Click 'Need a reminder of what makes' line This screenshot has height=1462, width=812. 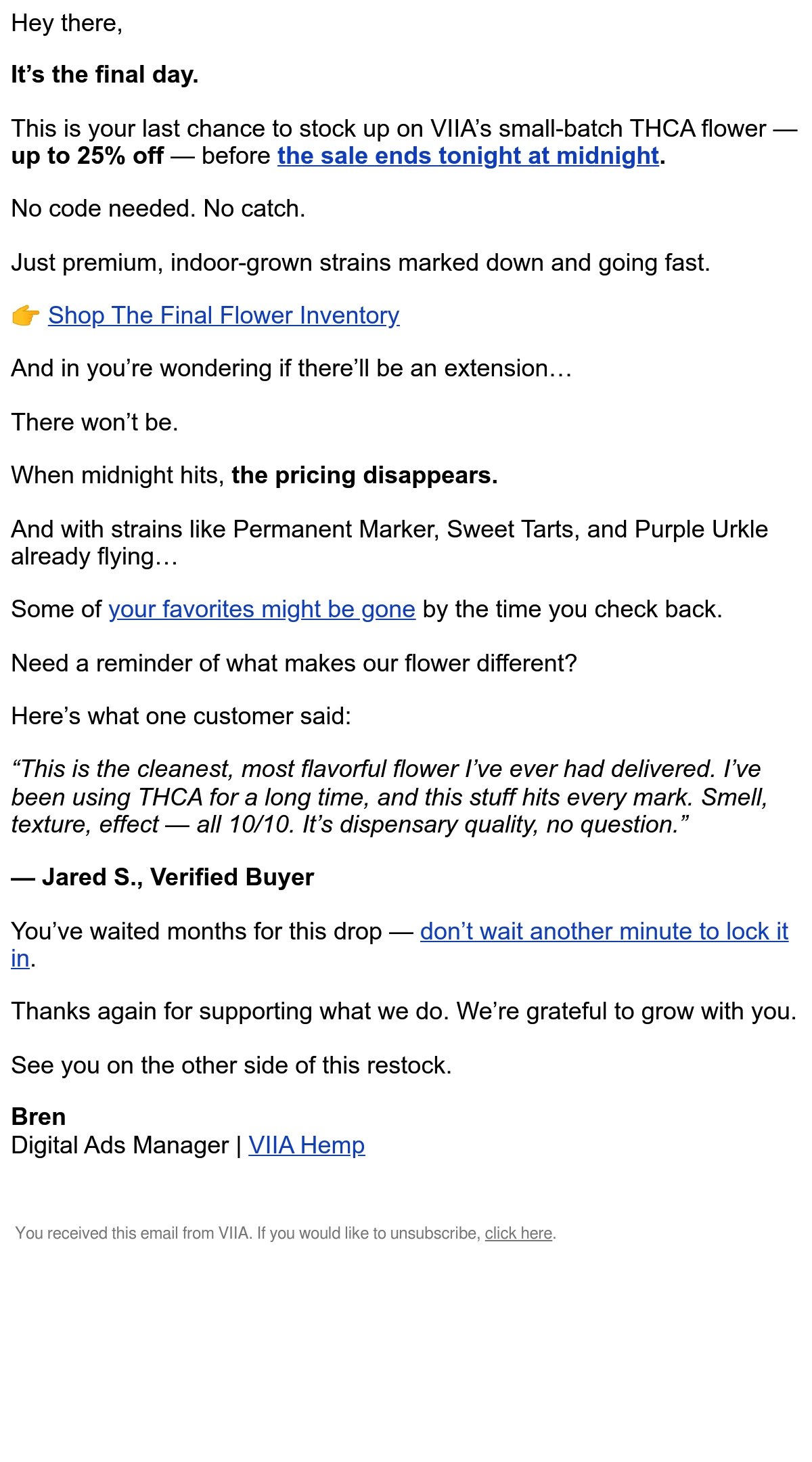point(294,663)
